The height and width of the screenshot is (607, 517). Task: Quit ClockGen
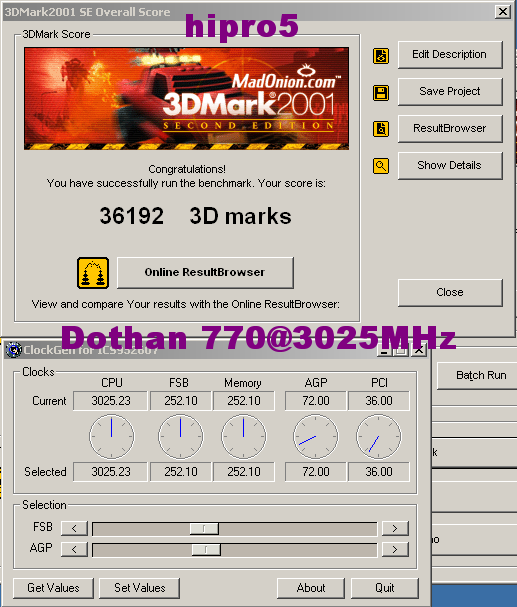pyautogui.click(x=385, y=588)
